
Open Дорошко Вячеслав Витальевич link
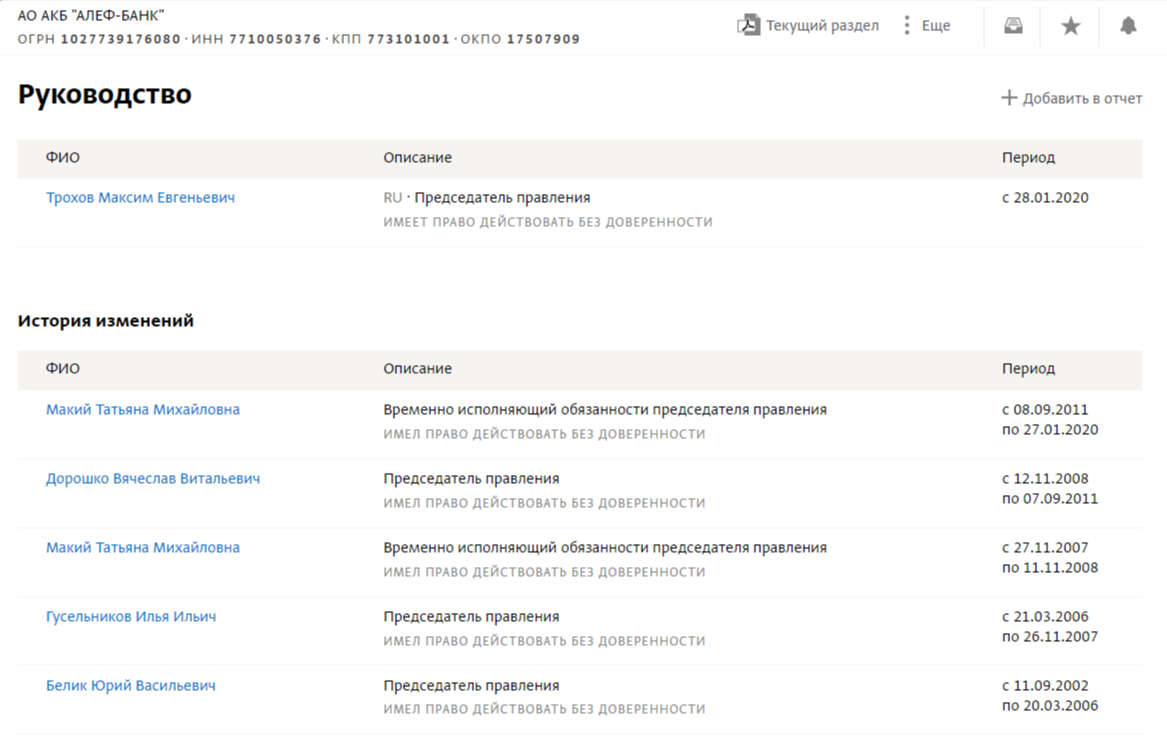click(153, 479)
